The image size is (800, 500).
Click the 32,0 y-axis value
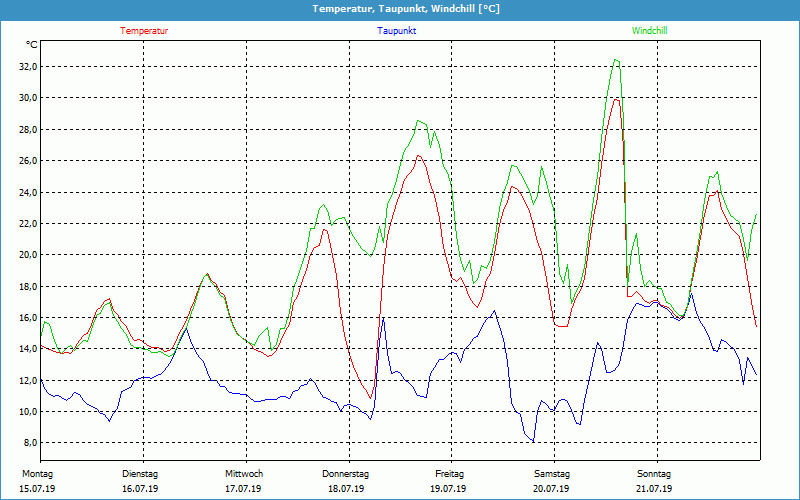click(x=28, y=67)
